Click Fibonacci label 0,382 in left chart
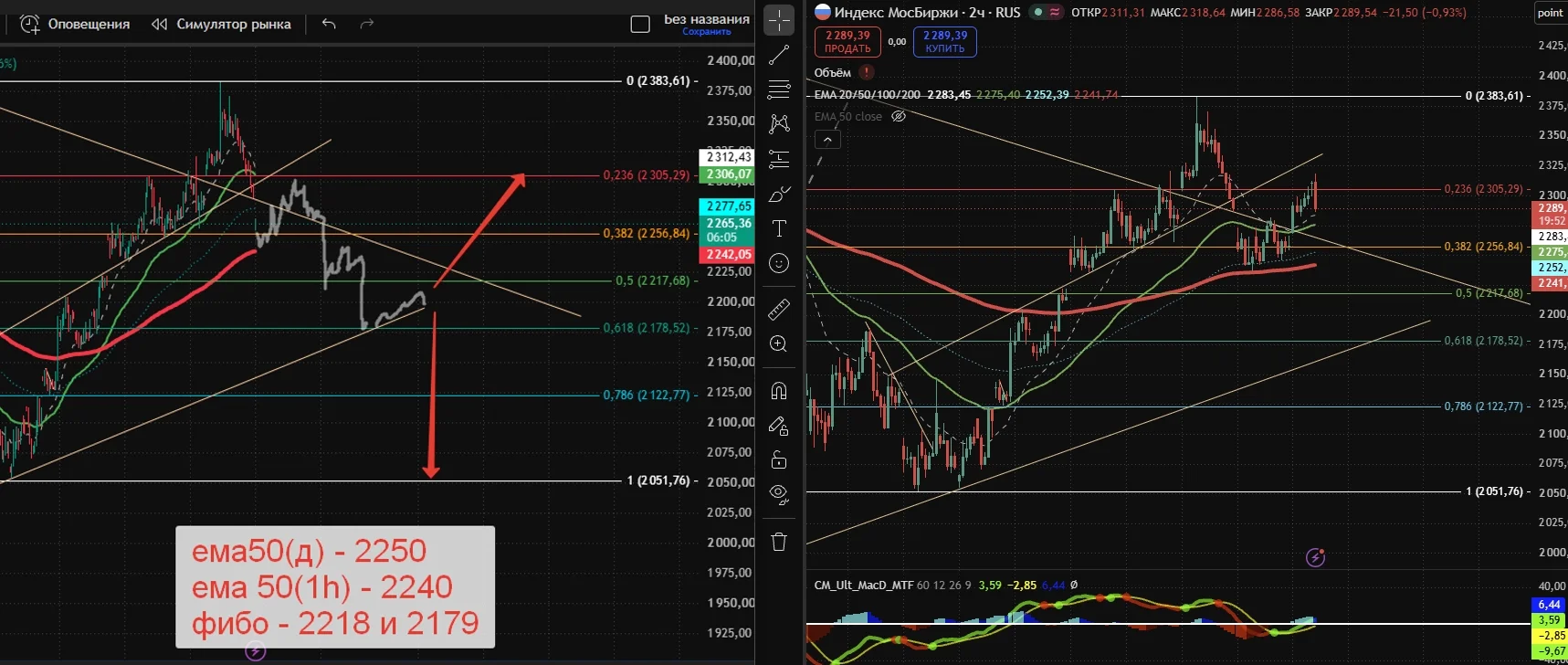The height and width of the screenshot is (665, 1568). 647,234
